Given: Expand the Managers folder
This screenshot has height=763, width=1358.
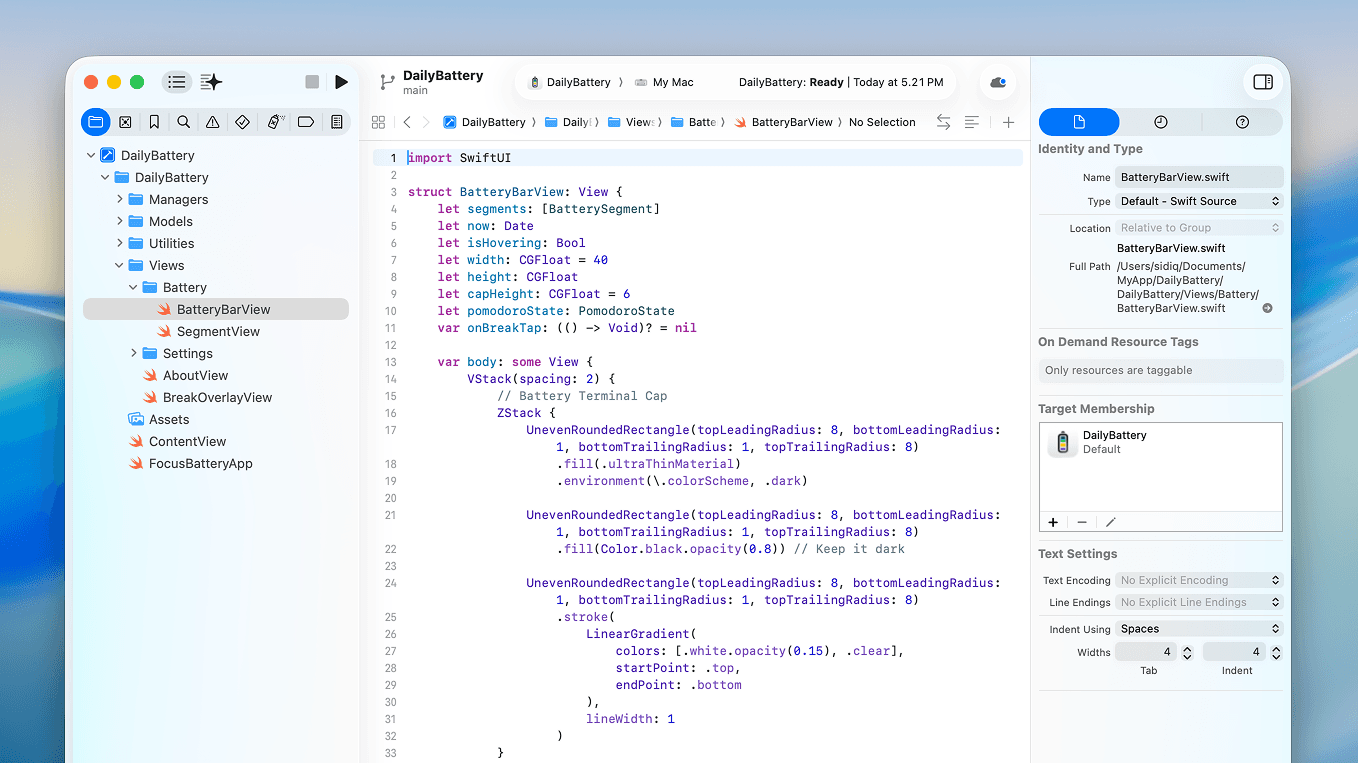Looking at the screenshot, I should point(120,199).
